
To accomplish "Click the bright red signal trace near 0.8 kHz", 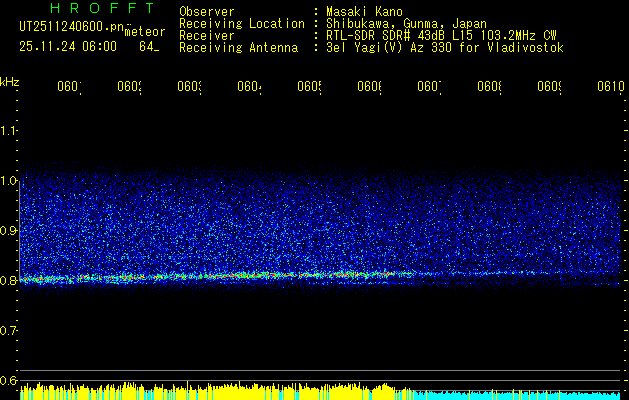I will [209, 276].
